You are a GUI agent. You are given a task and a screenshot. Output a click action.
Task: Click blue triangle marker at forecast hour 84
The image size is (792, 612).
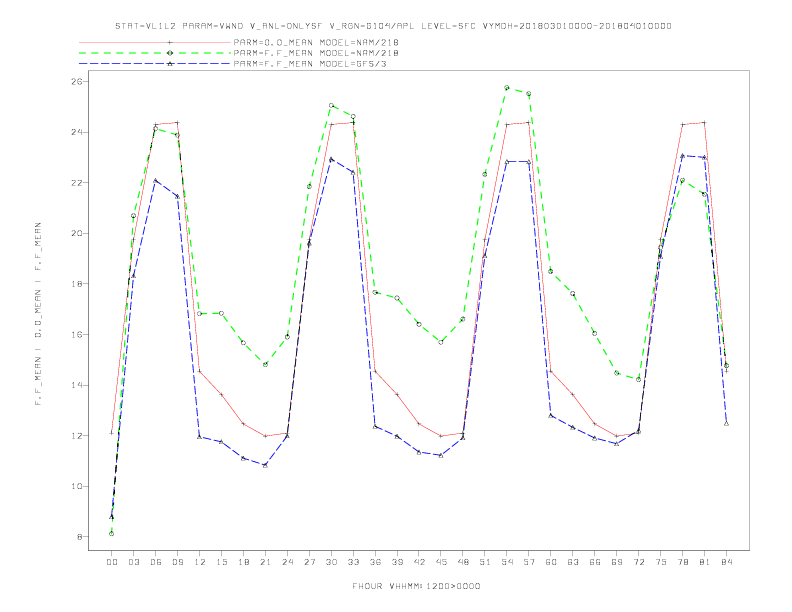coord(726,424)
